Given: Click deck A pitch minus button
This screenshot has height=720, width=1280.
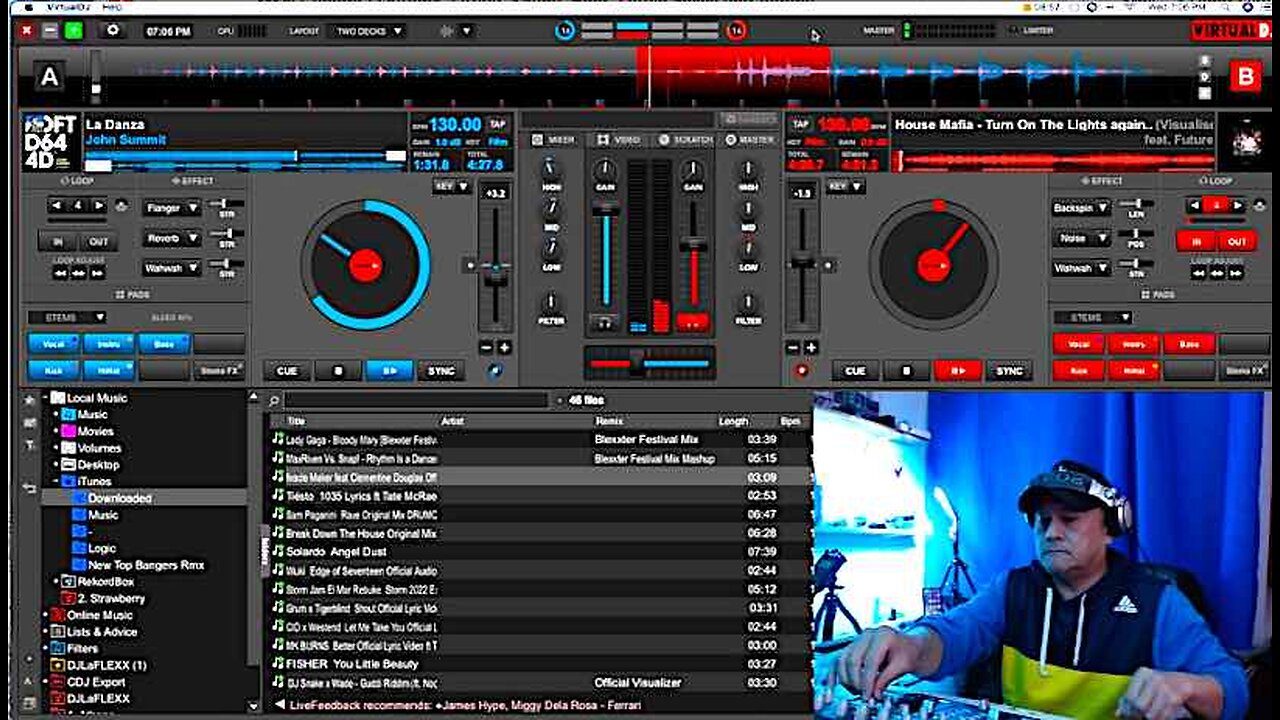Looking at the screenshot, I should [486, 348].
